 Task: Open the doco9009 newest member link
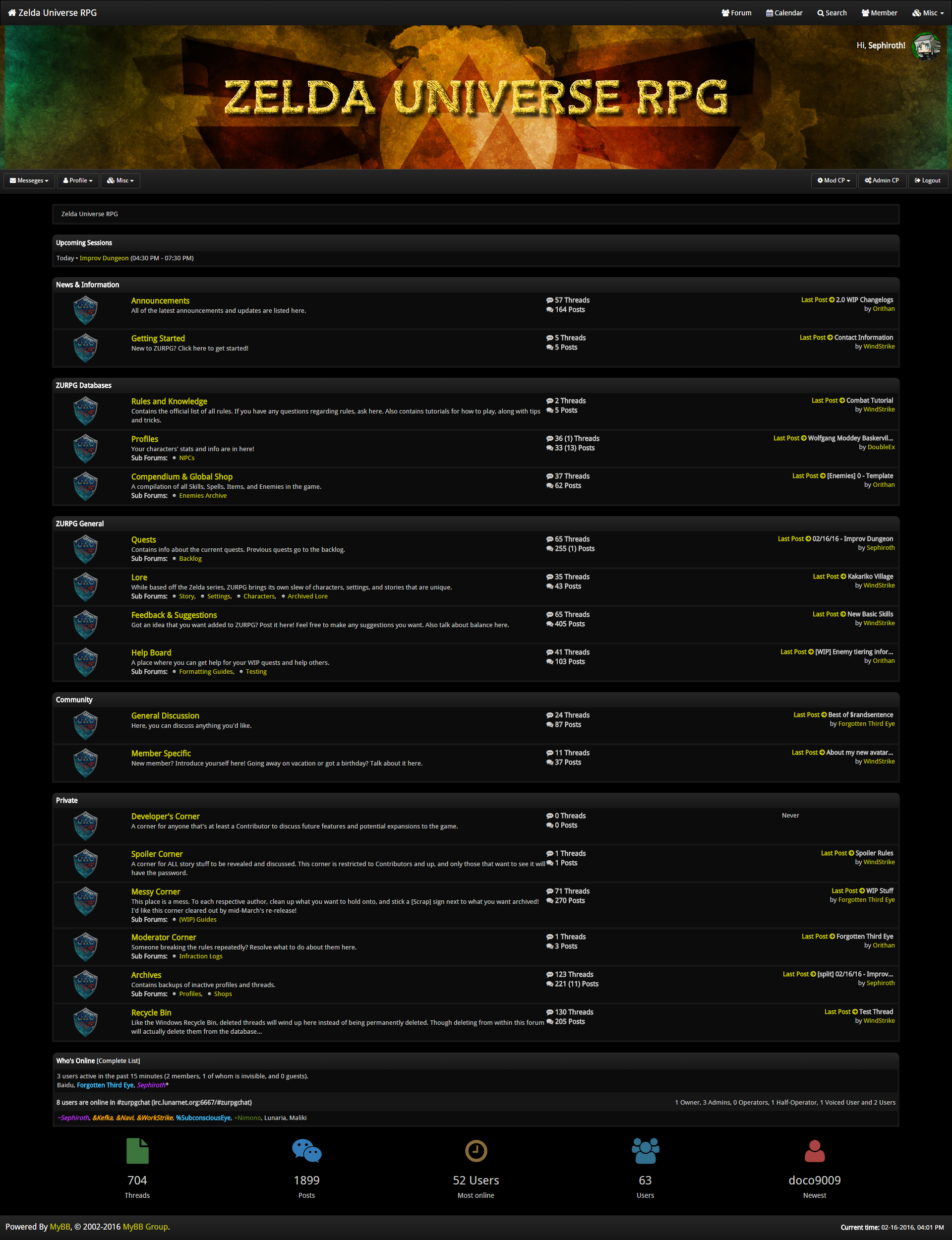coord(815,1180)
